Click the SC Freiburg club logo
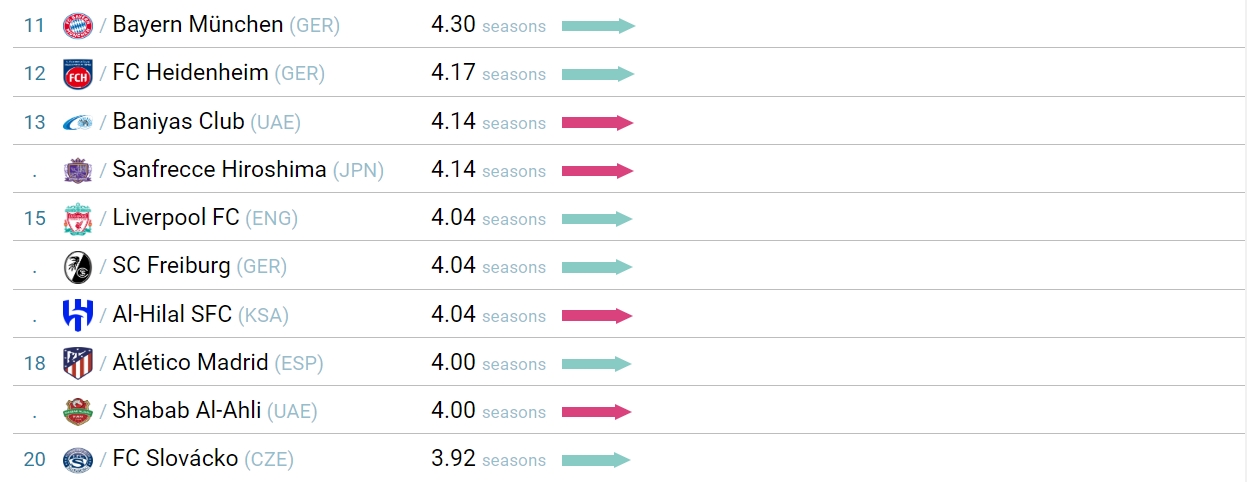Image resolution: width=1247 pixels, height=482 pixels. [x=77, y=267]
